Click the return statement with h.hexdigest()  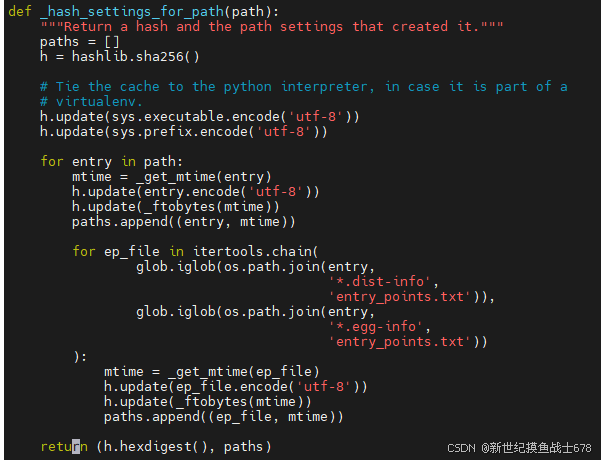point(156,447)
